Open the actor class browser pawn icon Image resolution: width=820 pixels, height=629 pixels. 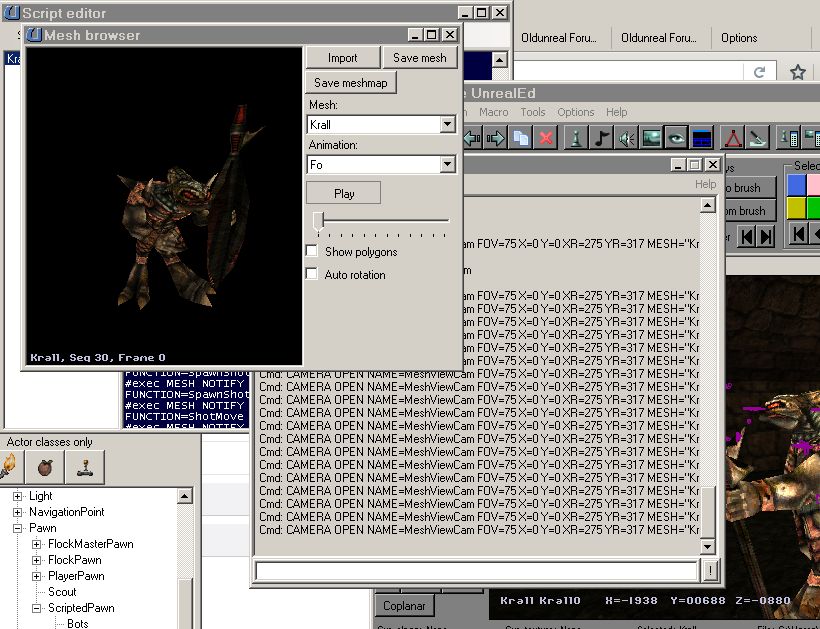coord(576,138)
